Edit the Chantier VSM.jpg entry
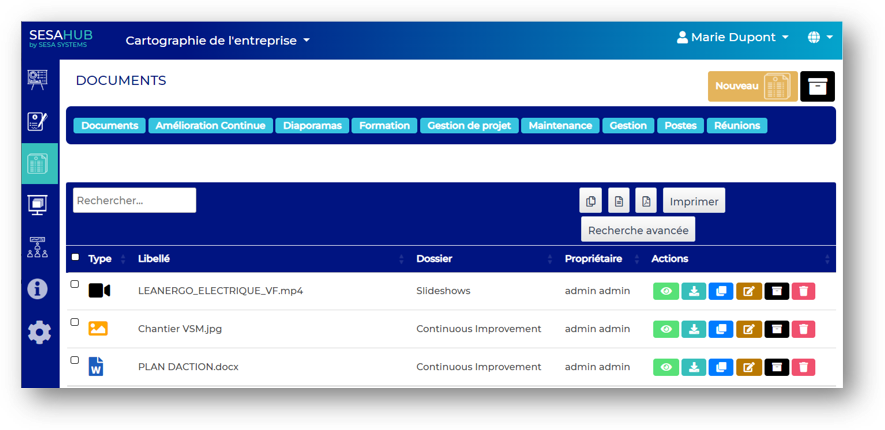Screen dimensions: 885x430 click(748, 329)
